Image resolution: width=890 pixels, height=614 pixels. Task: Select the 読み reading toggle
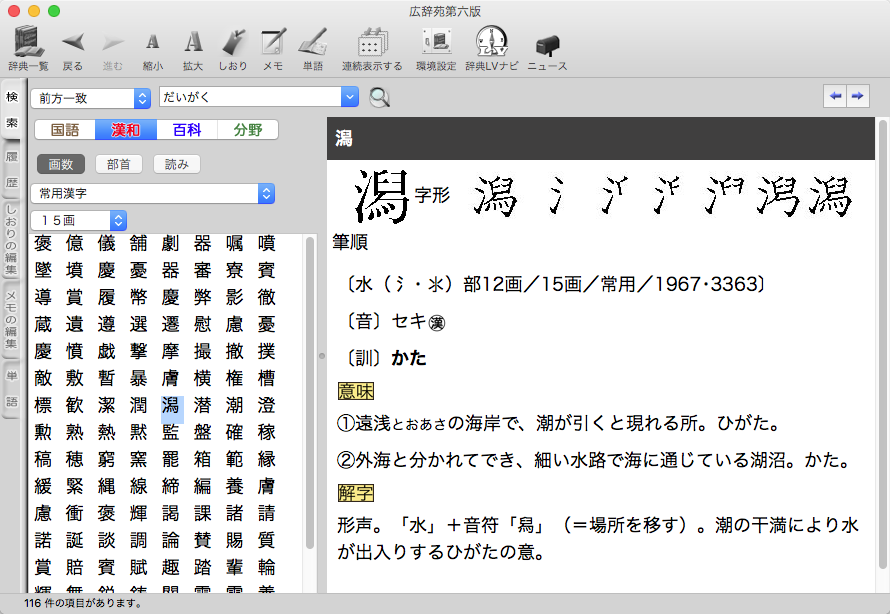pyautogui.click(x=177, y=164)
